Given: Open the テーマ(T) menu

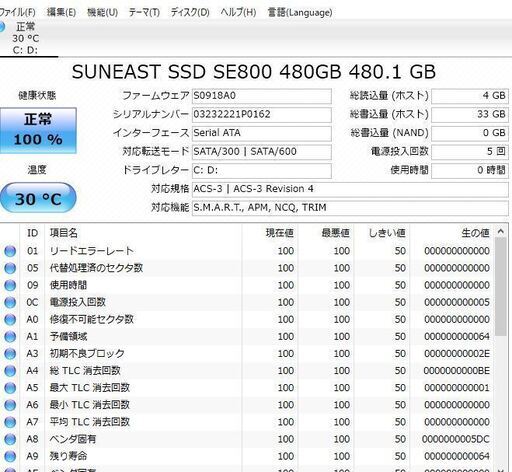Looking at the screenshot, I should tap(144, 13).
